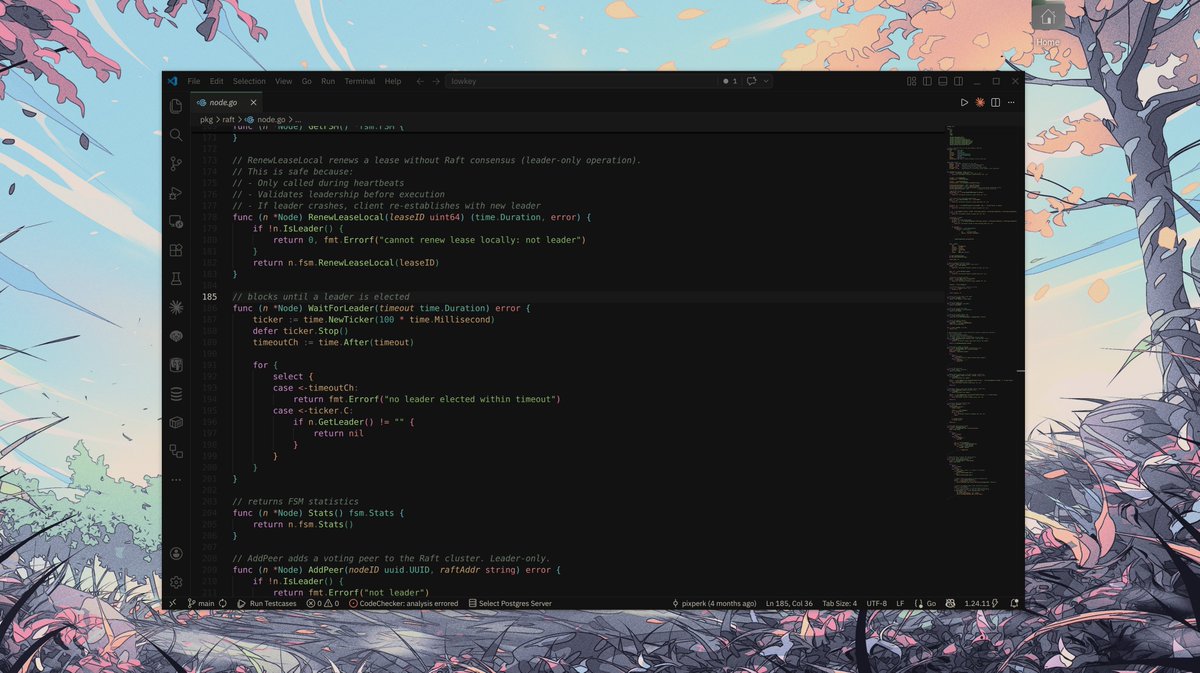Open the Search view in activity bar
This screenshot has width=1200, height=673.
click(x=176, y=135)
